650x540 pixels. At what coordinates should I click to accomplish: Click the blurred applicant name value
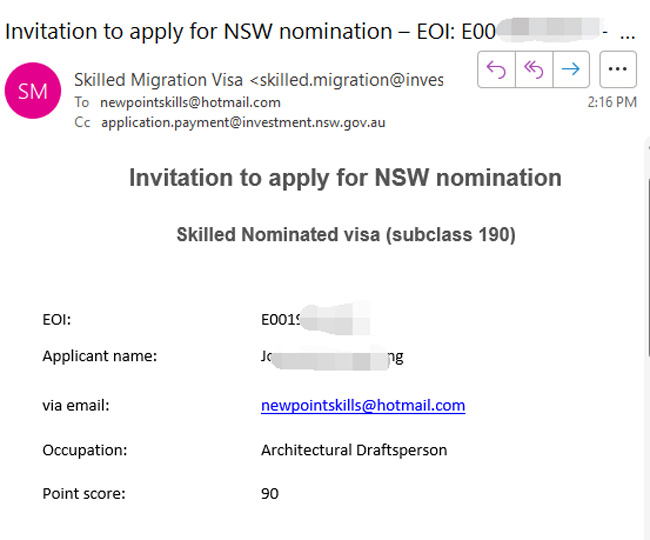[x=332, y=357]
